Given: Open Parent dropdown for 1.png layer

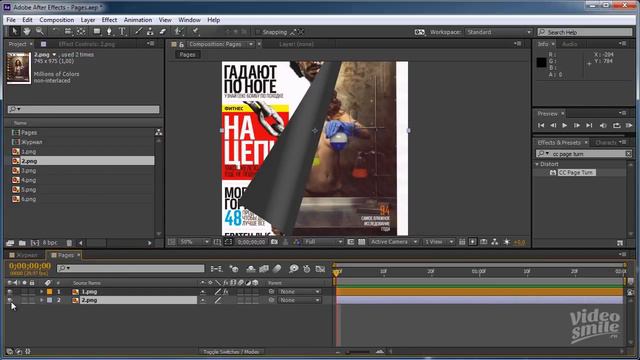Looking at the screenshot, I should click(299, 292).
